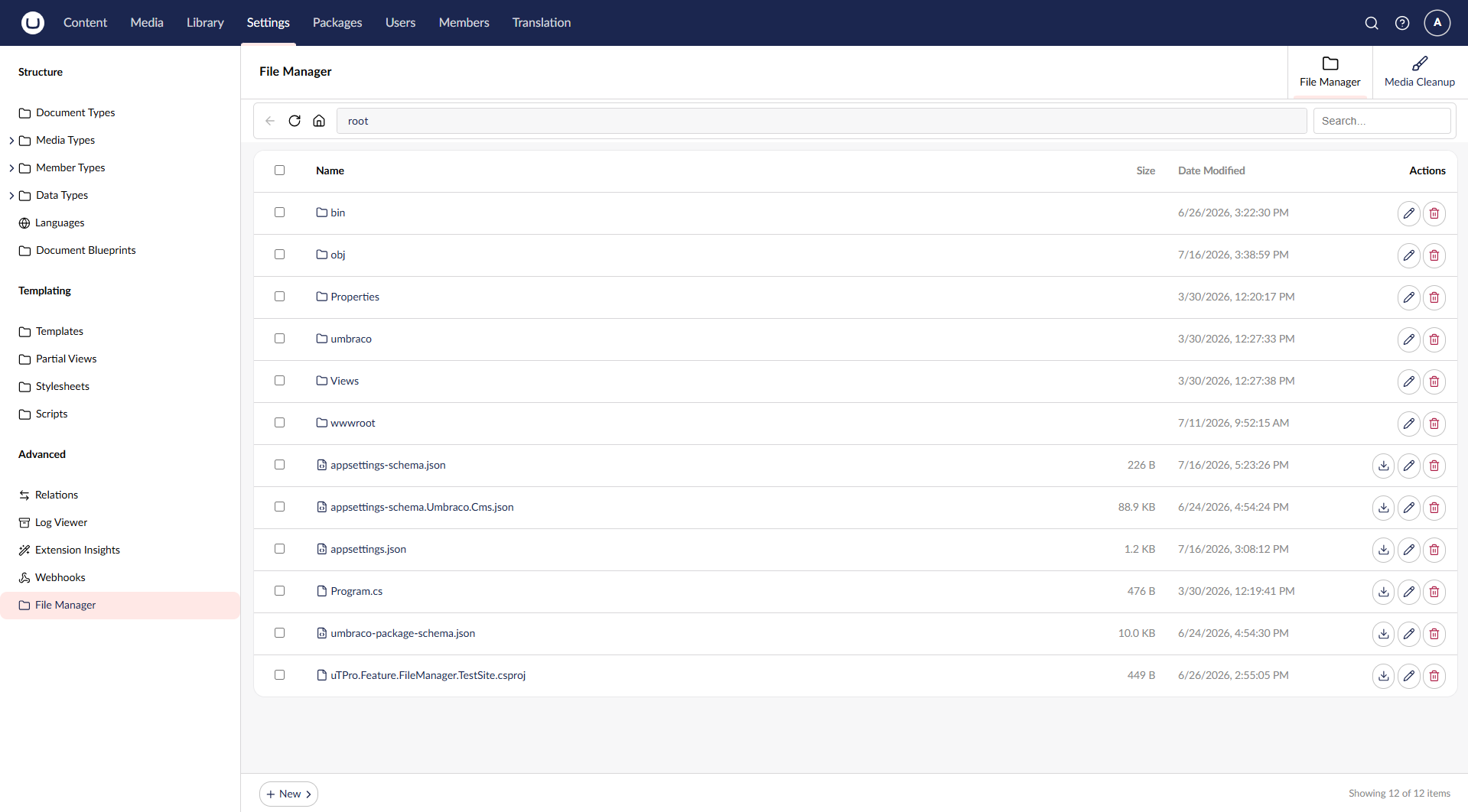Open the wwwroot folder

[x=353, y=423]
